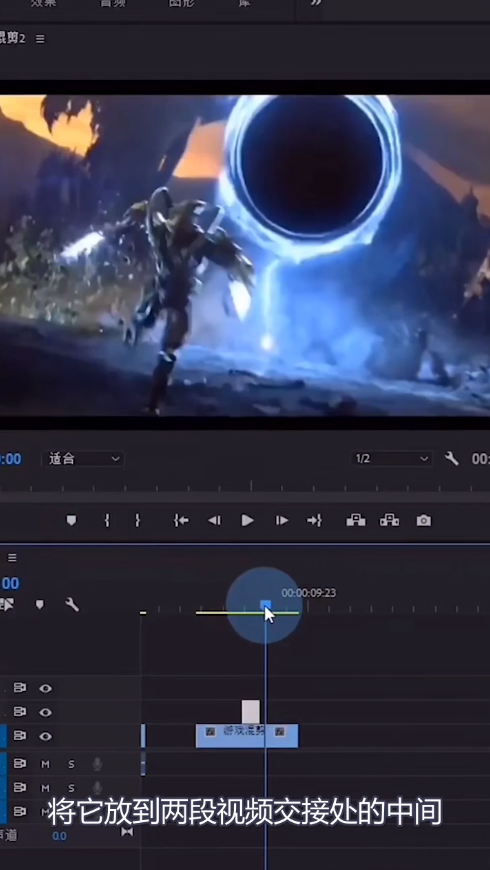The height and width of the screenshot is (870, 490).
Task: Toggle sync lock on second audio track
Action: point(20,787)
